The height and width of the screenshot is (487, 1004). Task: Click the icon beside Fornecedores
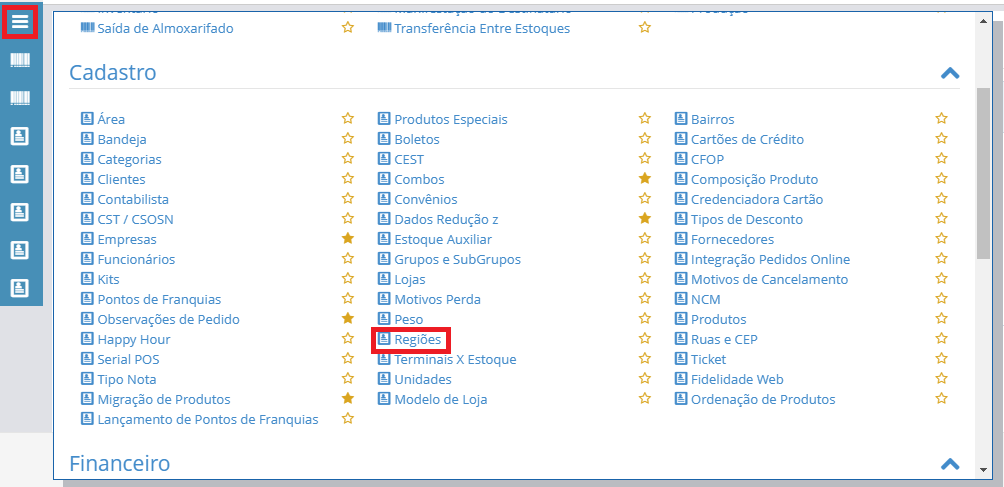[x=681, y=239]
